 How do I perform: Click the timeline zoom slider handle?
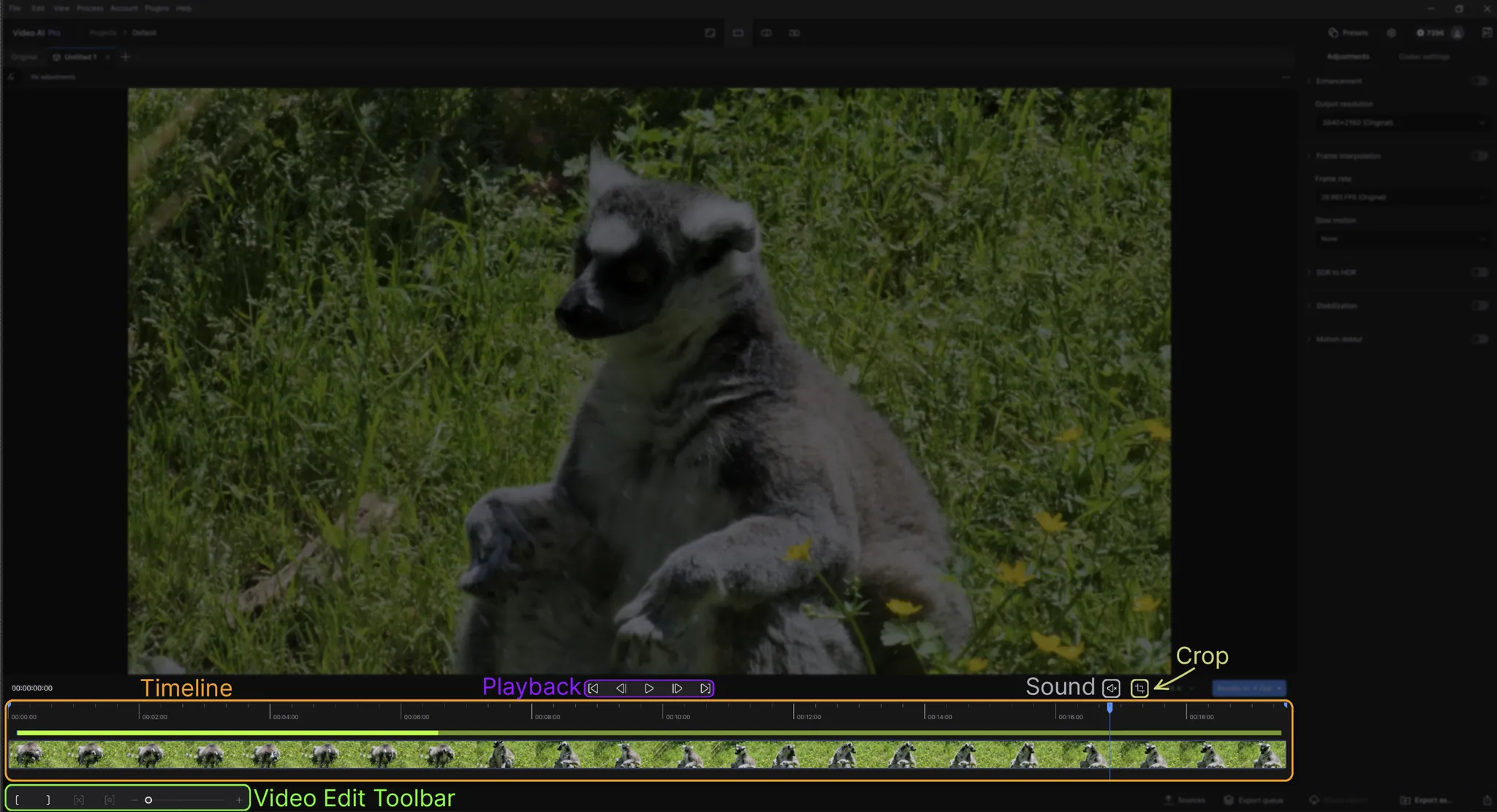[x=148, y=800]
